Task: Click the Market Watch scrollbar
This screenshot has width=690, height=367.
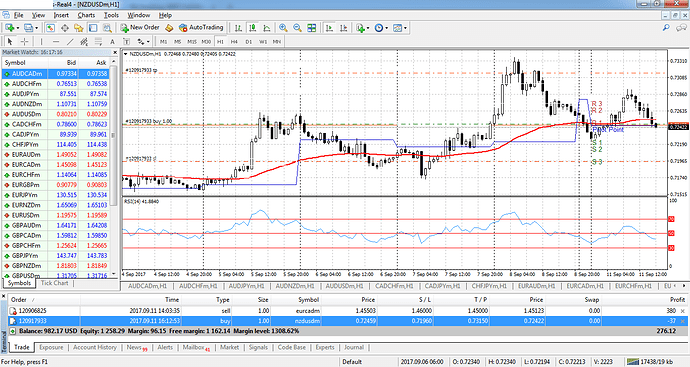Action: pyautogui.click(x=114, y=169)
